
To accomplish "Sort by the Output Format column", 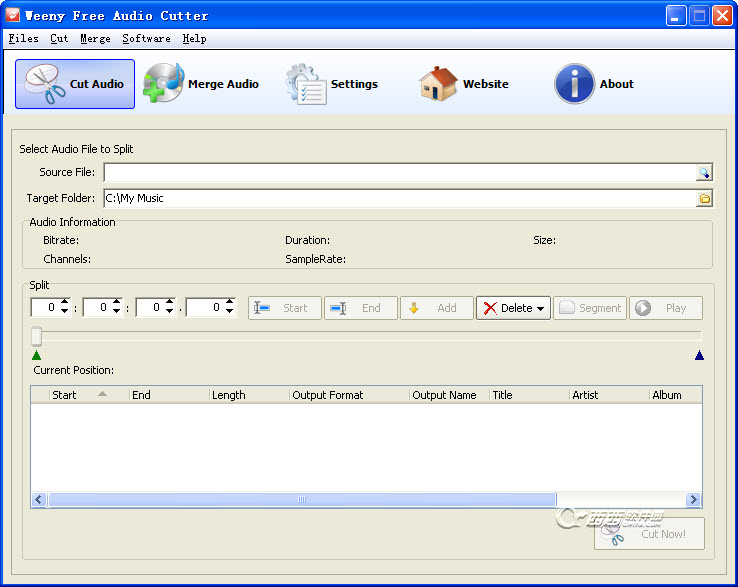I will tap(349, 395).
